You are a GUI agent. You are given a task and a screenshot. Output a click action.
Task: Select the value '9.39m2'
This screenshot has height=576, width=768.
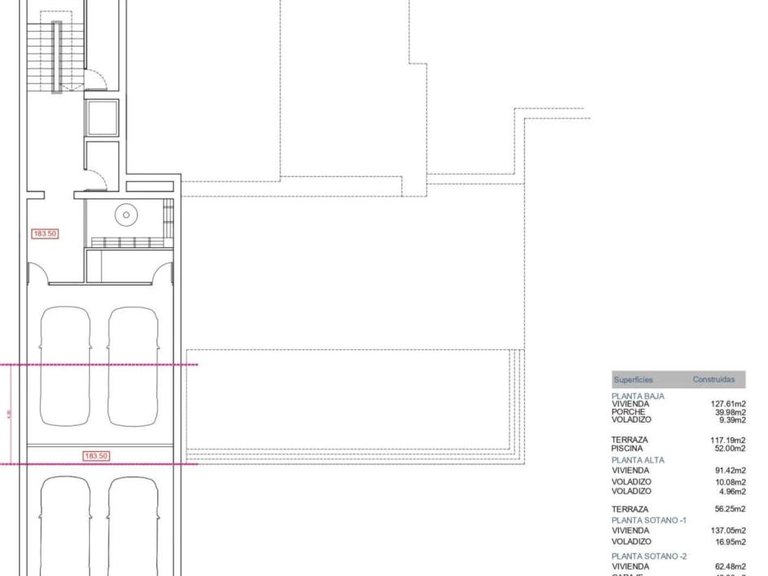[732, 420]
